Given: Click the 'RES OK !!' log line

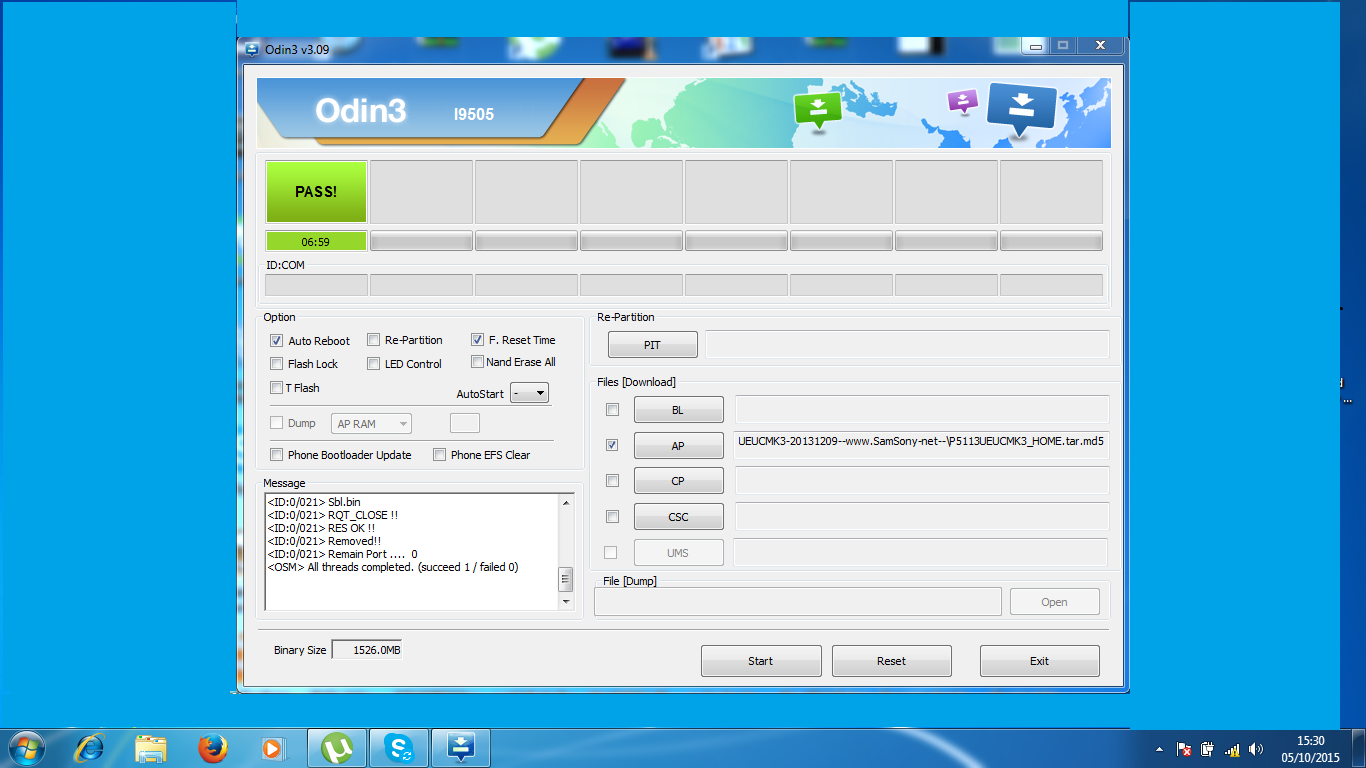Looking at the screenshot, I should coord(321,528).
